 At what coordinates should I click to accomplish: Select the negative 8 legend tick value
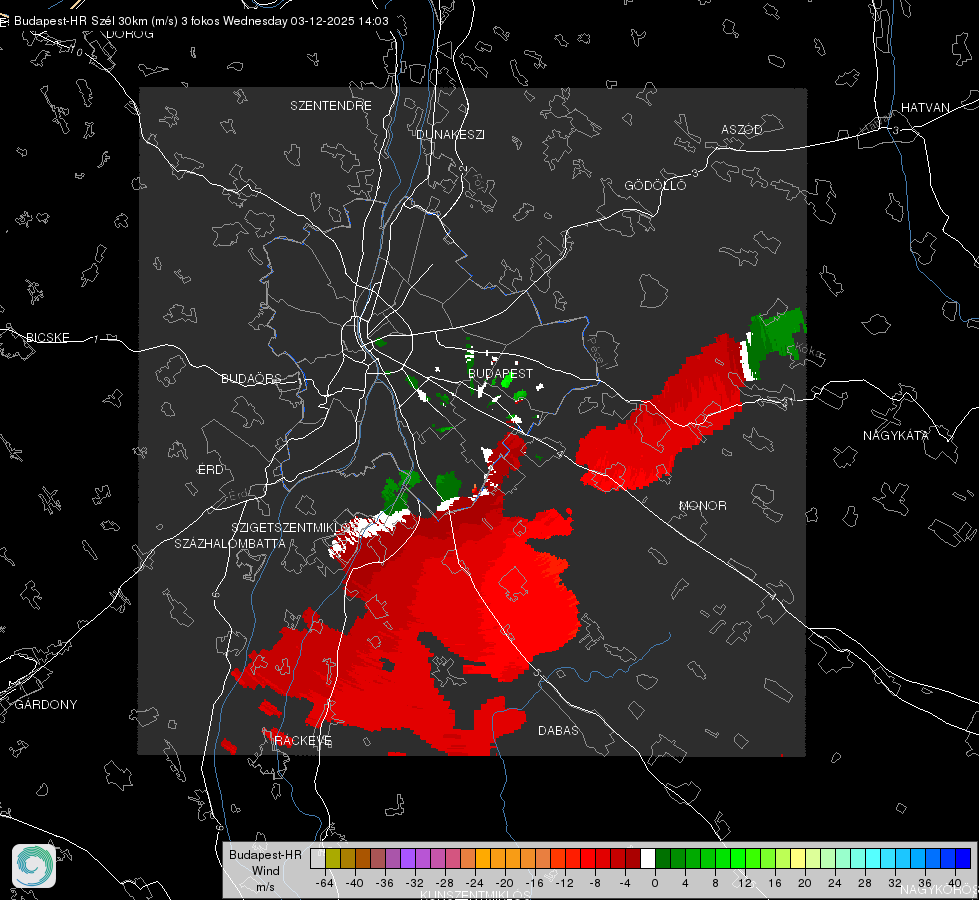[595, 883]
